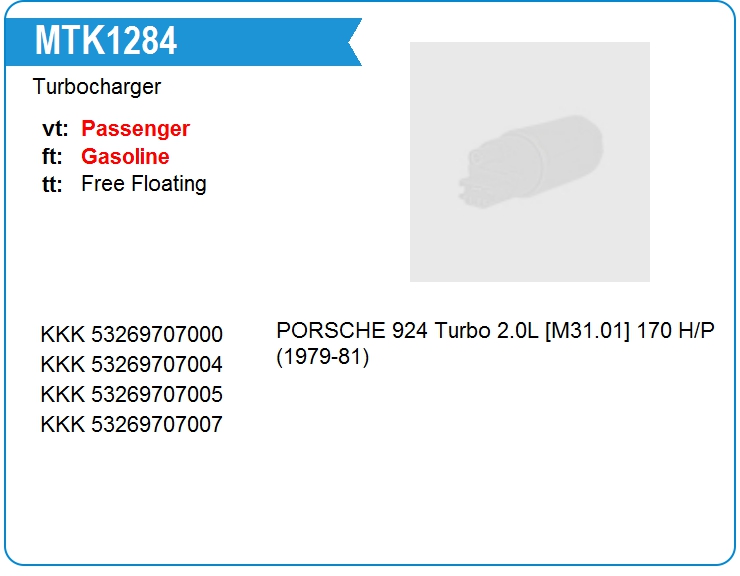This screenshot has height=576, width=740.
Task: Select OE number KKK 53269707007
Action: click(x=132, y=424)
